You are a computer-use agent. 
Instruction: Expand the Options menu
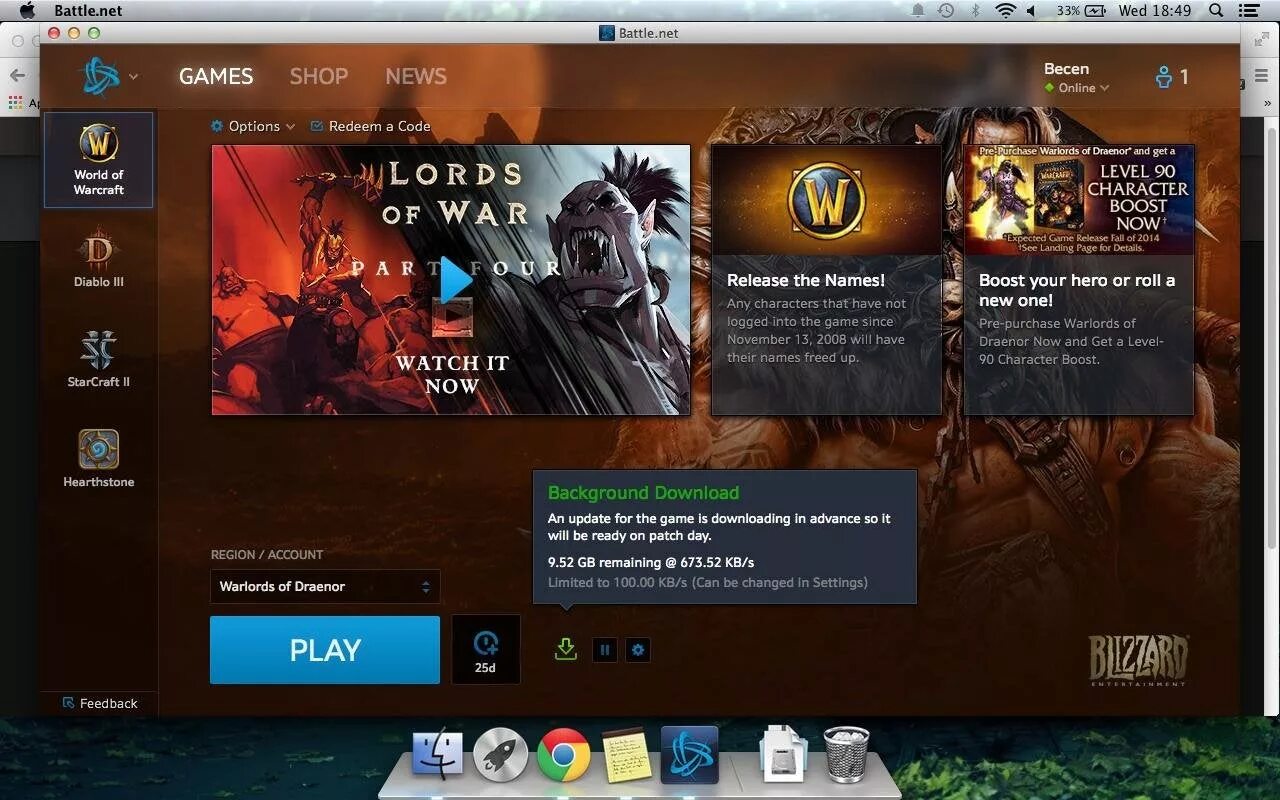pyautogui.click(x=252, y=126)
